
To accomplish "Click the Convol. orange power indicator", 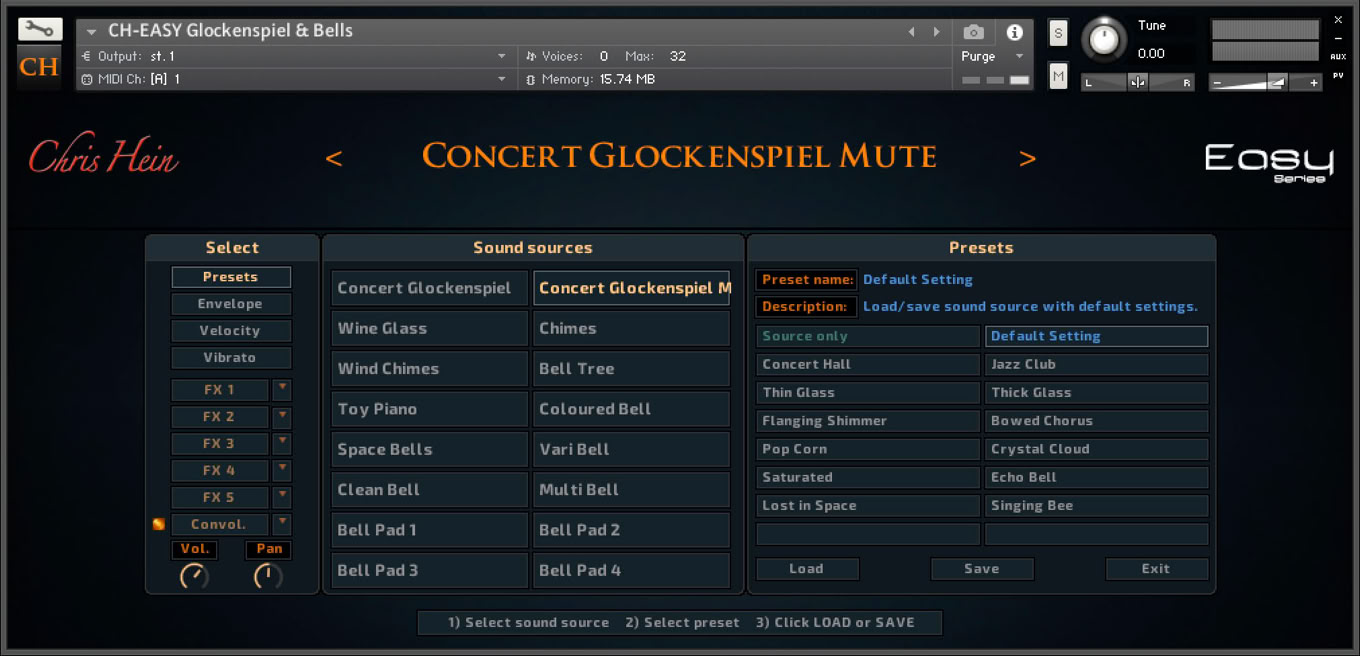I will (x=158, y=524).
